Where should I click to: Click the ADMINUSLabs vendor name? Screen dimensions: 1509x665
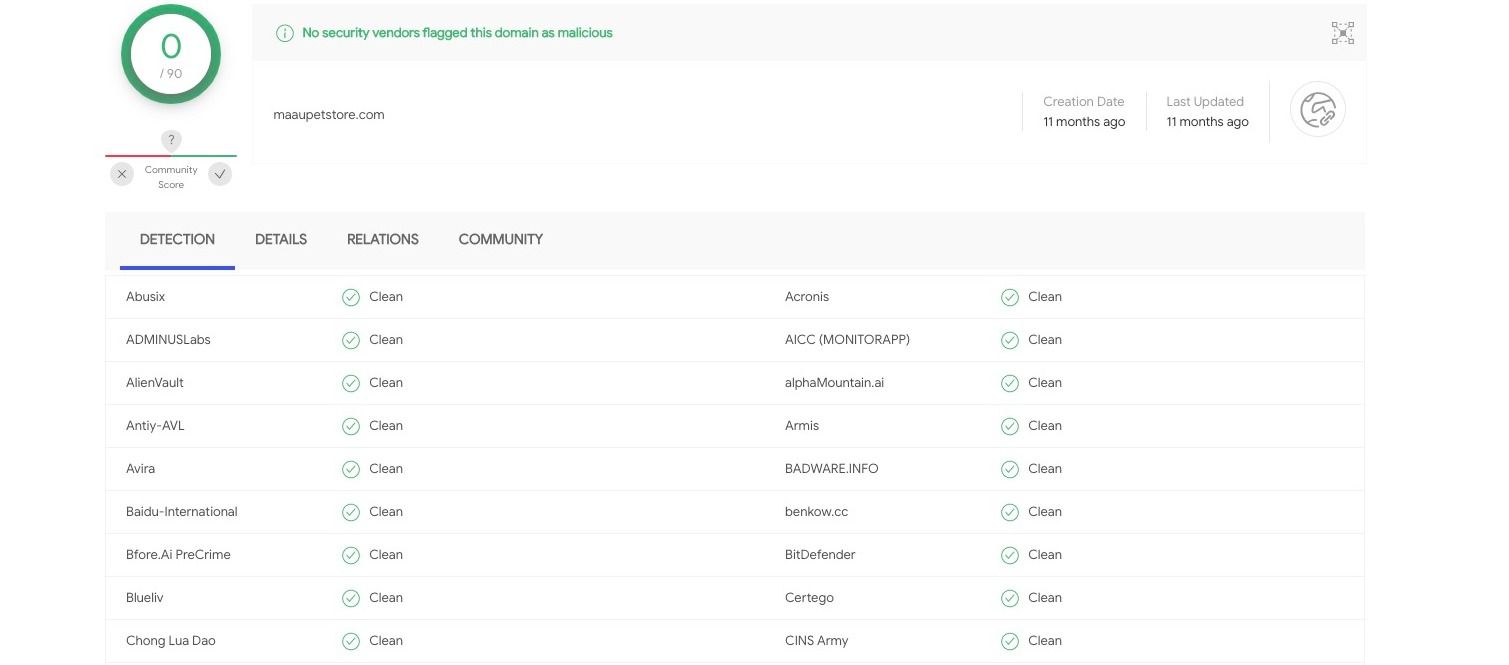point(168,340)
